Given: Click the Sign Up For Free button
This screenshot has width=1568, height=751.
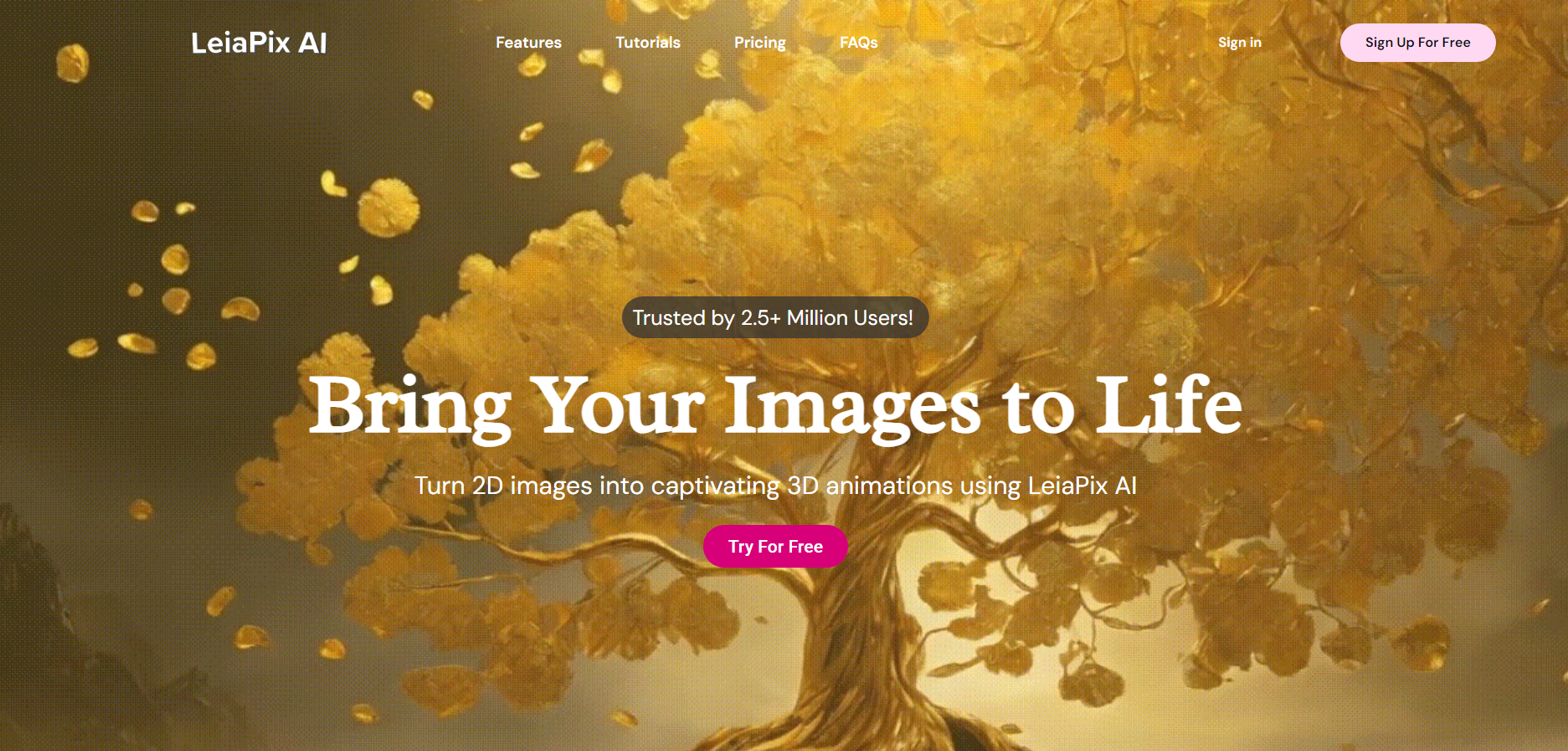Looking at the screenshot, I should pos(1418,43).
